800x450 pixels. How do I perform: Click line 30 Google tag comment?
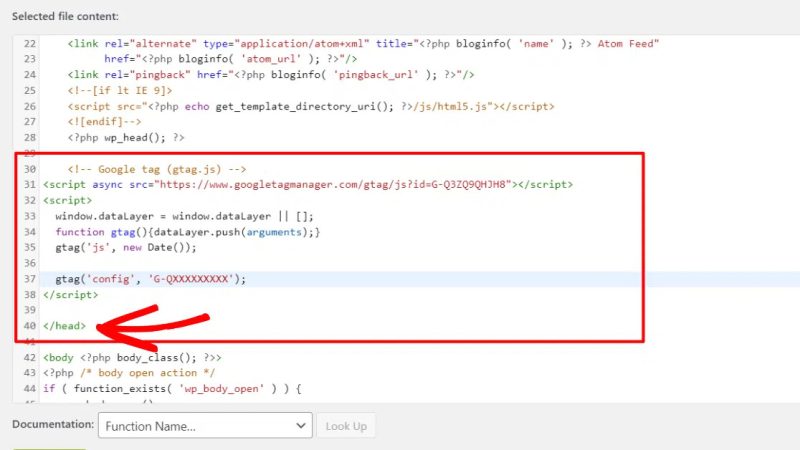[157, 169]
